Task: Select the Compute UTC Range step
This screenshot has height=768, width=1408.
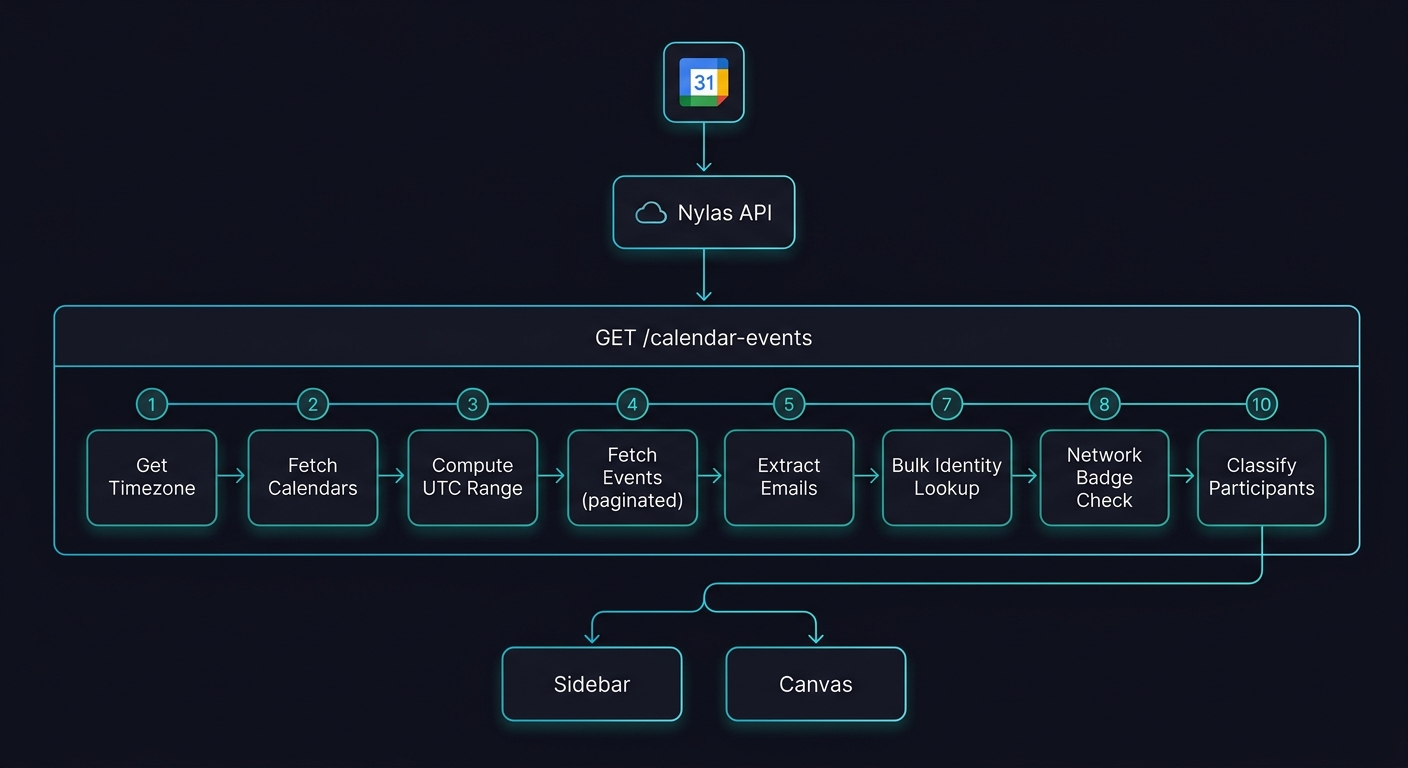Action: point(472,477)
